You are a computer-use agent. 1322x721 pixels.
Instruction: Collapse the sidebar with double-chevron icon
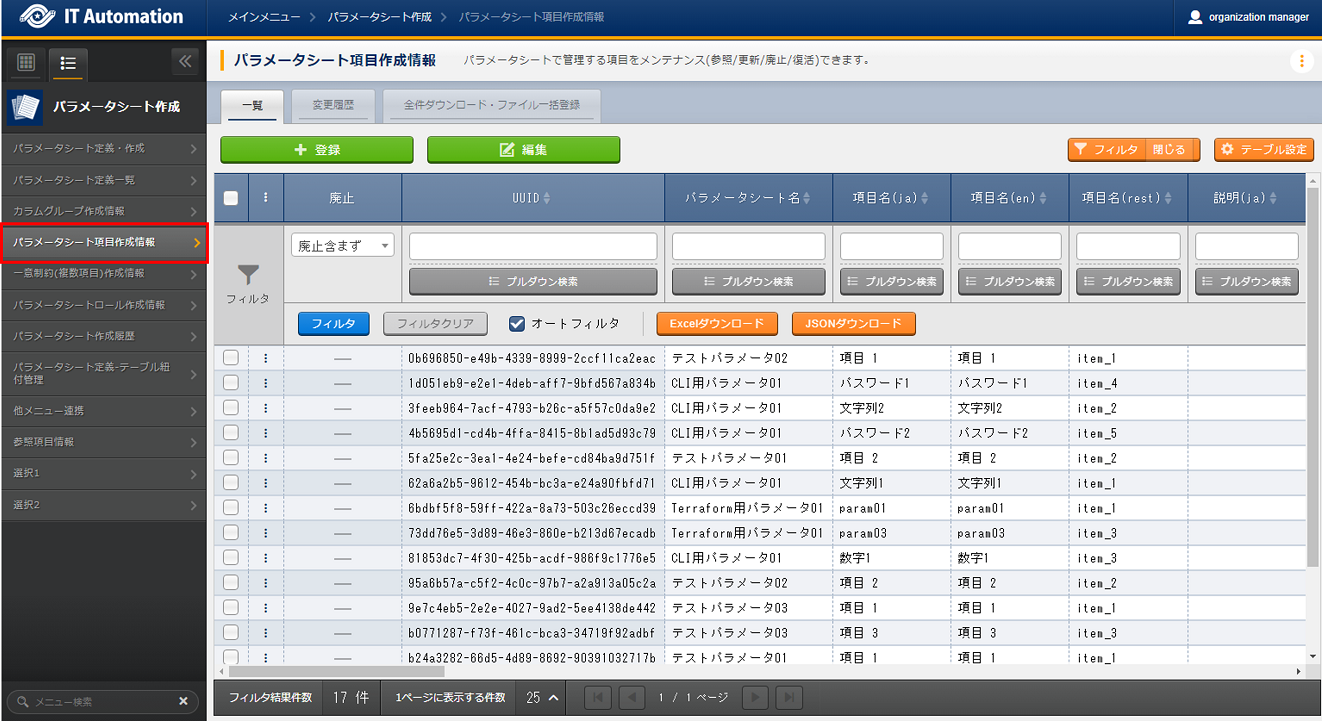pos(185,62)
